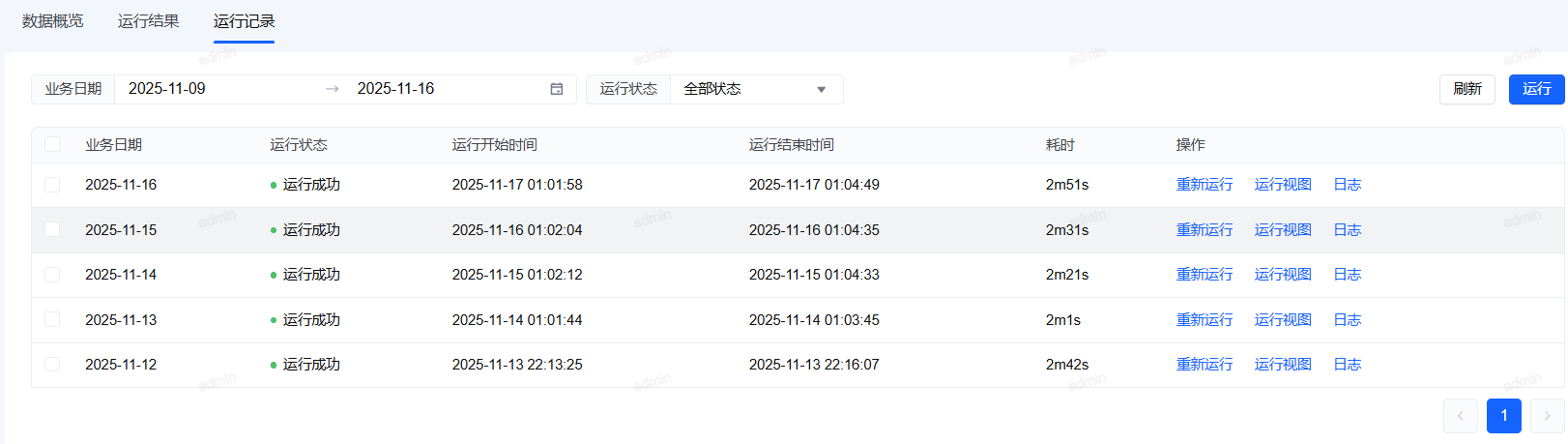The image size is (1568, 444).
Task: Go to next page arrow
Action: tap(1547, 416)
